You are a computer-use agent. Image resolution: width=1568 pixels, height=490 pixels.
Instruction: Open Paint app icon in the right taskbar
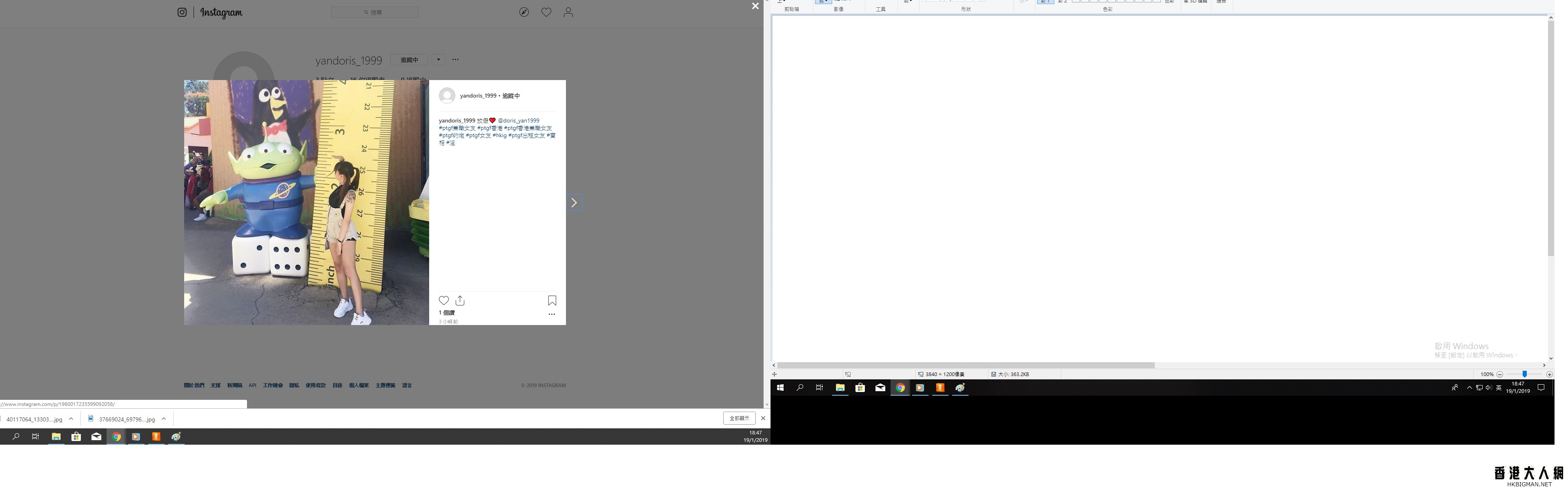click(x=960, y=388)
